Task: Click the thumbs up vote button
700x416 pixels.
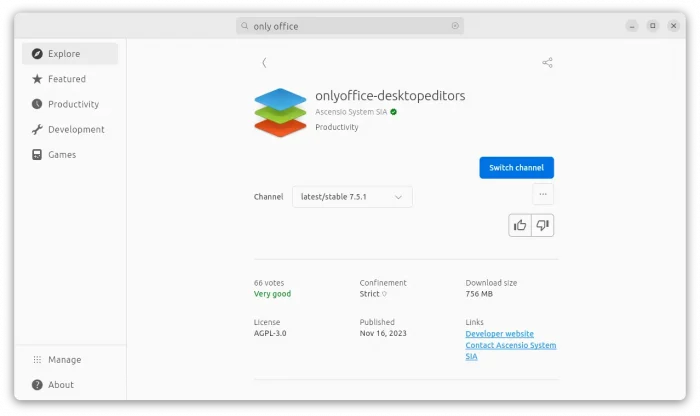Action: (520, 225)
